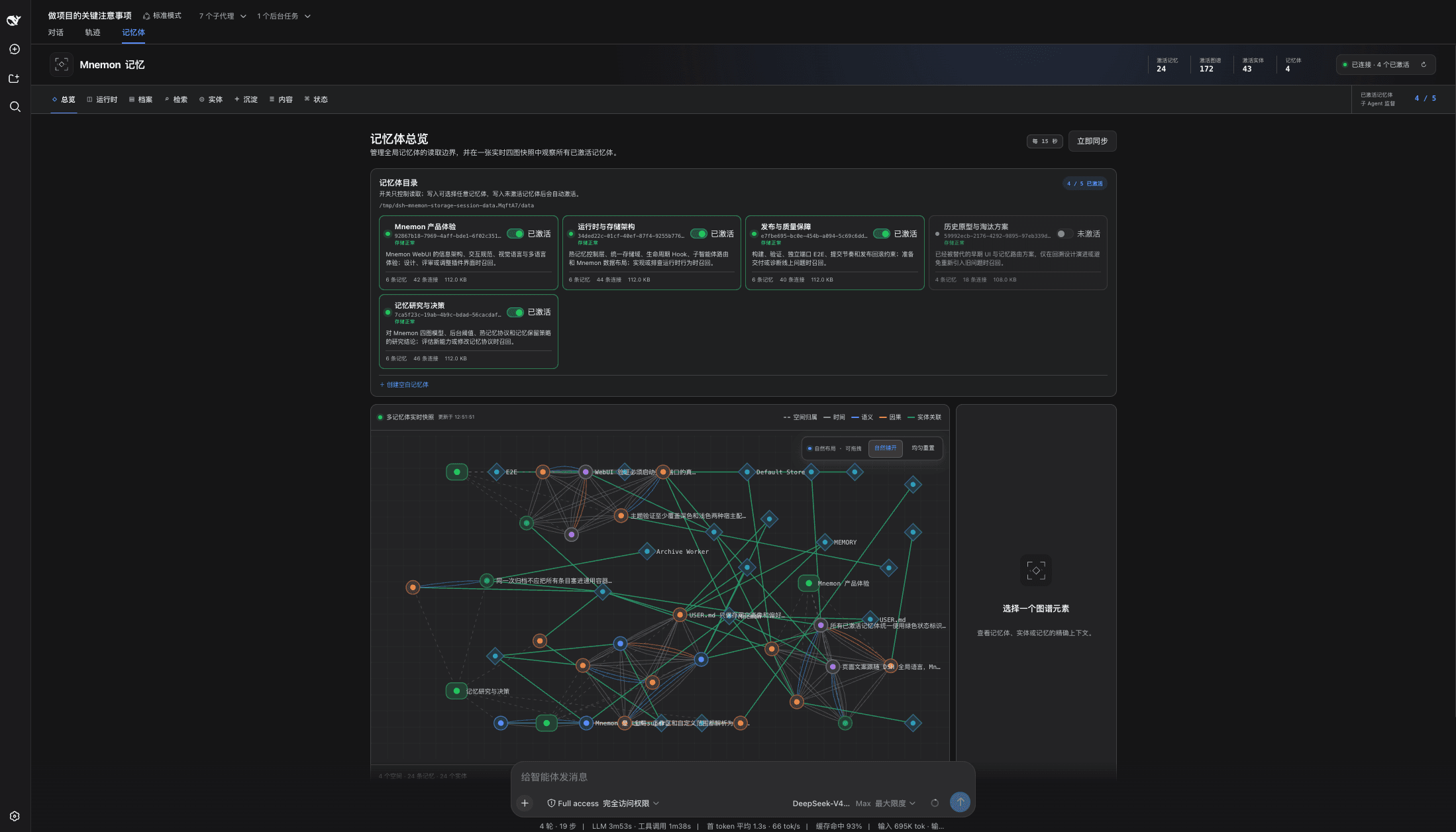Select the 记忆研究与决策 green node in graph
1456x832 pixels.
[456, 691]
